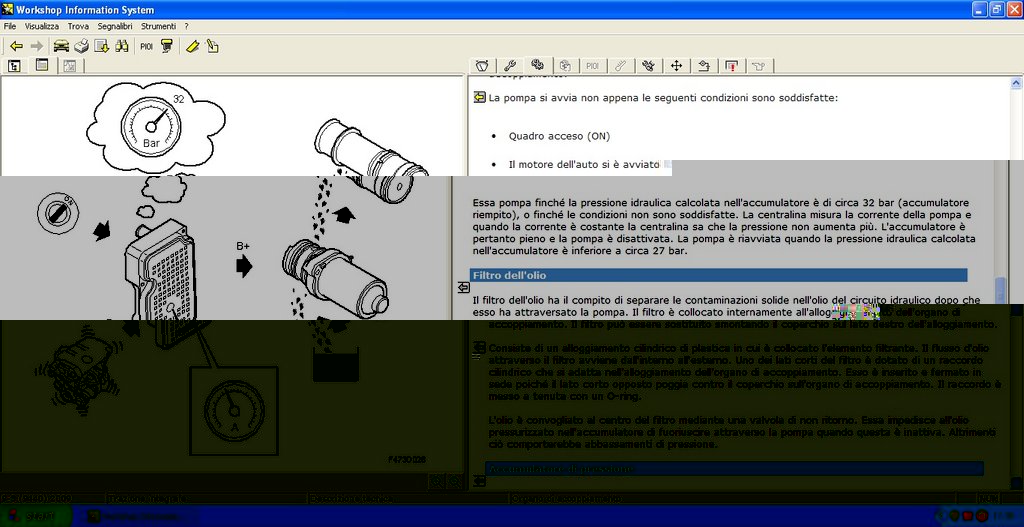Select the yellow highlighter marker tool

tap(192, 46)
